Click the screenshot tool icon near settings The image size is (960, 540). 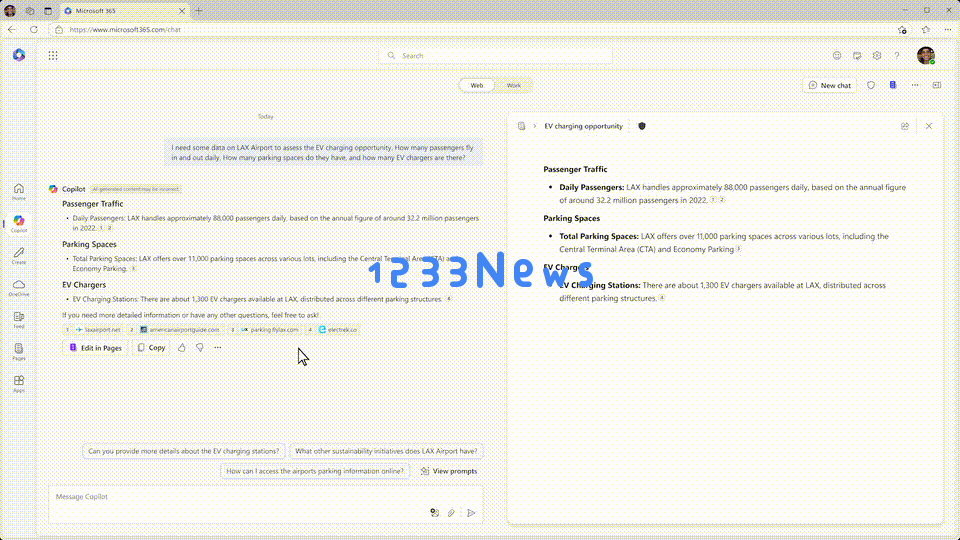coord(857,56)
